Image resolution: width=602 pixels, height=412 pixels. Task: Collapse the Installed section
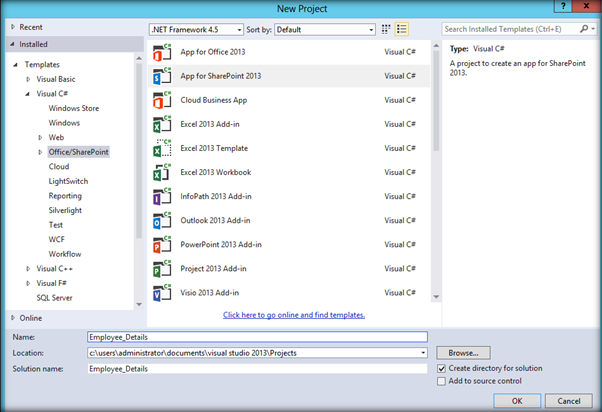click(13, 44)
